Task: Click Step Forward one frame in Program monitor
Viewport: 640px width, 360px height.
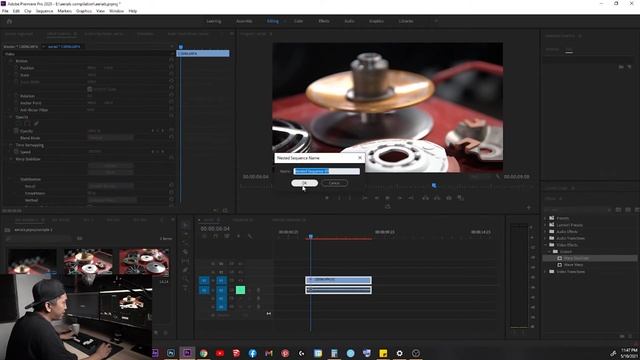Action: 400,198
